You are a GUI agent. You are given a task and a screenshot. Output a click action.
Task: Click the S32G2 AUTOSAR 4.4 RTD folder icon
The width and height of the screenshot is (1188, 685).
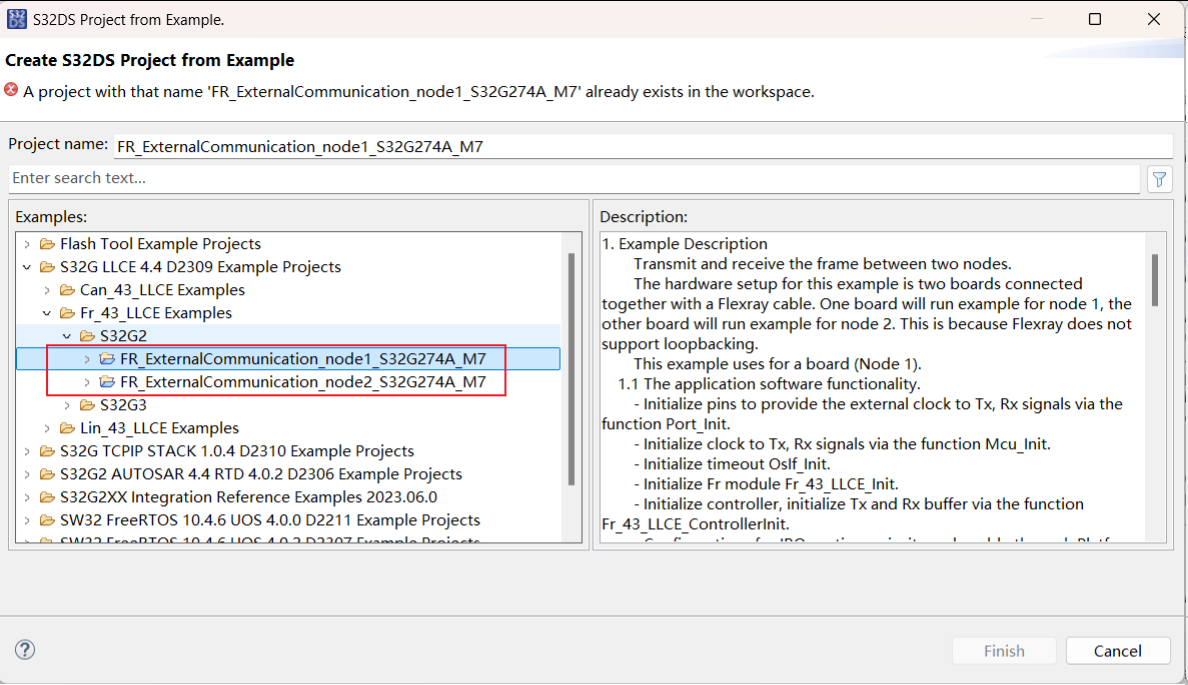click(48, 474)
